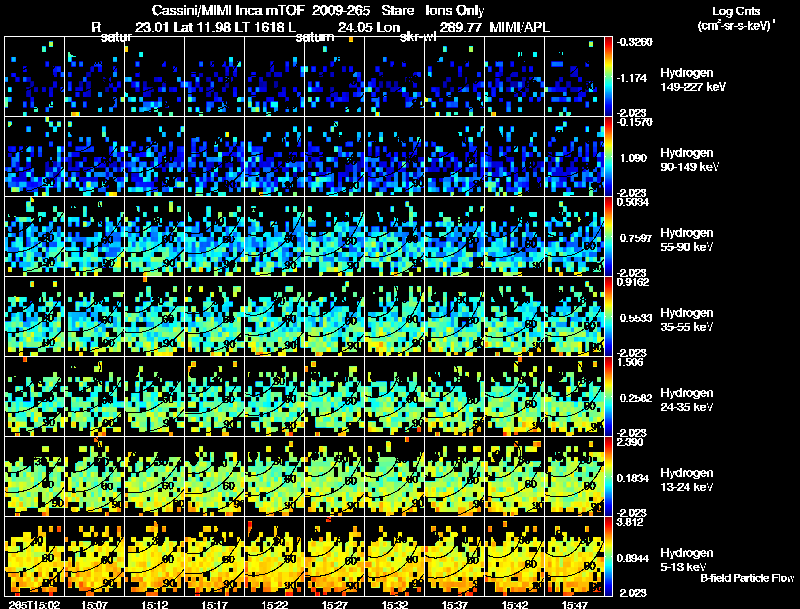Click the 'Hydrogen 90-149 keV' row label
Viewport: 800px width, 609px height.
(x=689, y=160)
